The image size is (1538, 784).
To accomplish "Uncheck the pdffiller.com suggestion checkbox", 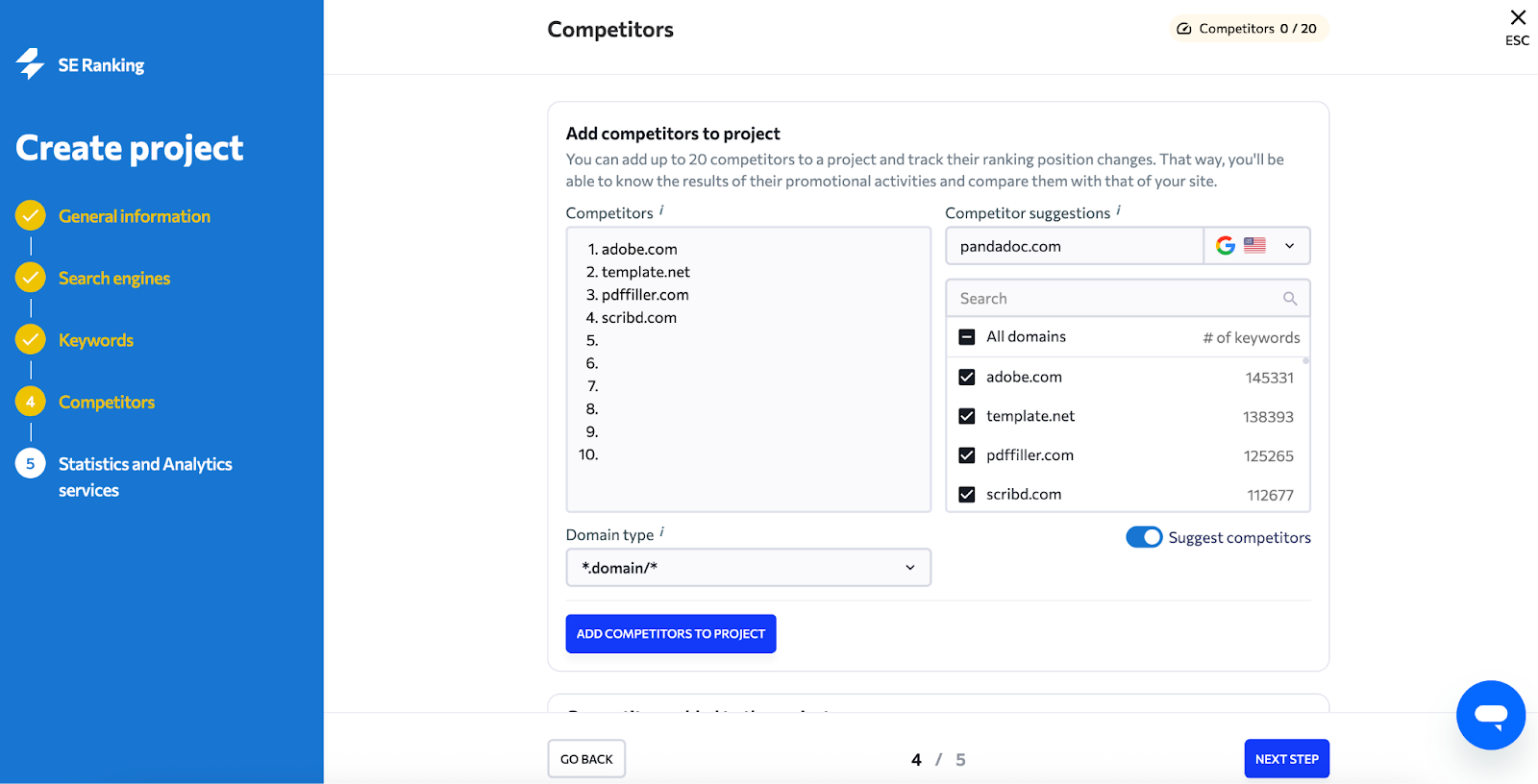I will pyautogui.click(x=967, y=455).
